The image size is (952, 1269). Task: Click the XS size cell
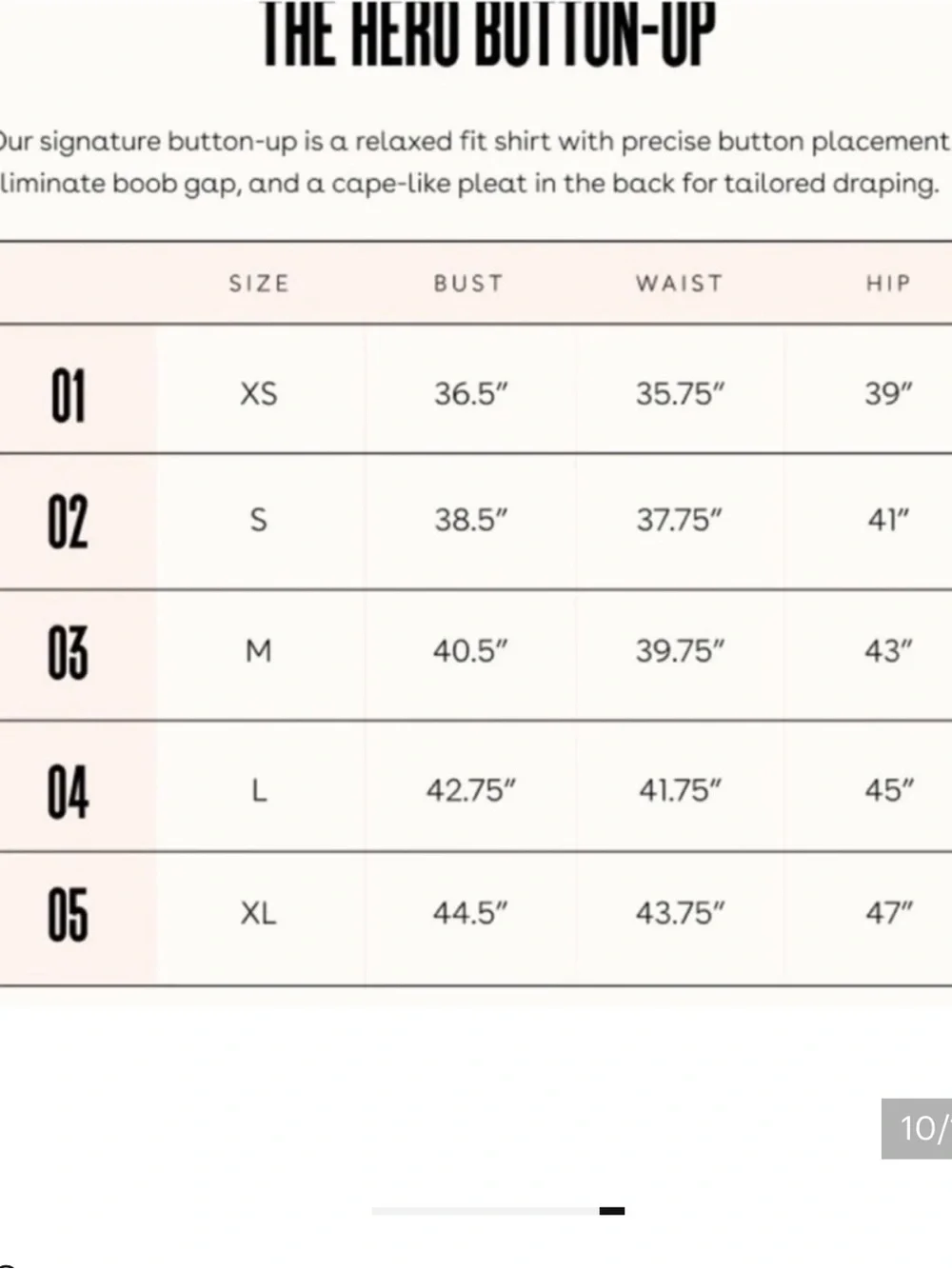259,393
